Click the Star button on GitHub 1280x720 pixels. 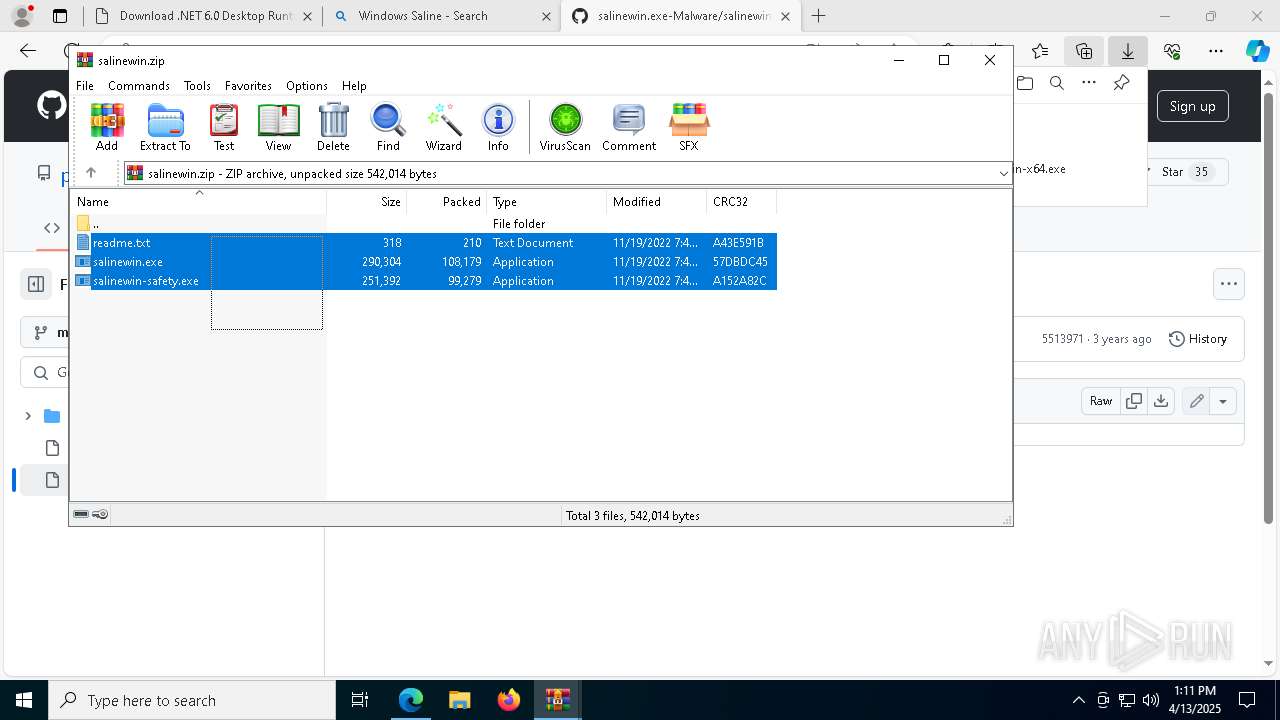pyautogui.click(x=1185, y=172)
